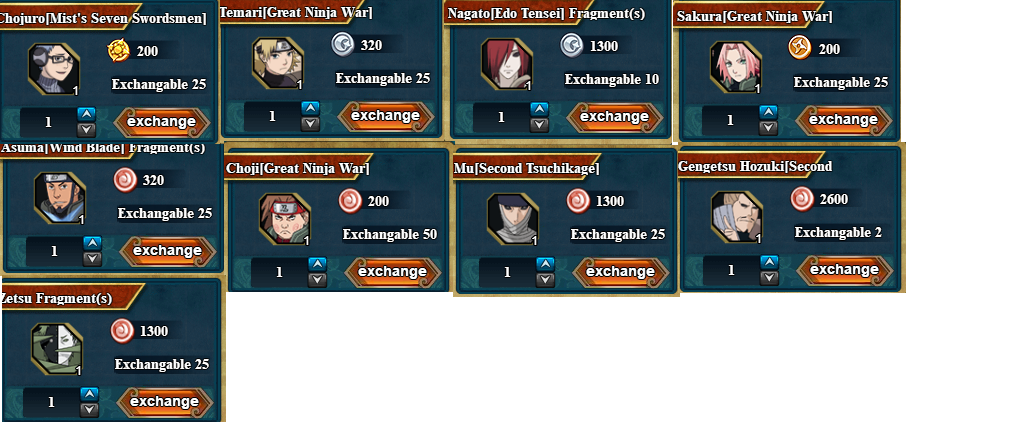Click Zetsu's black and white portrait

coord(57,349)
